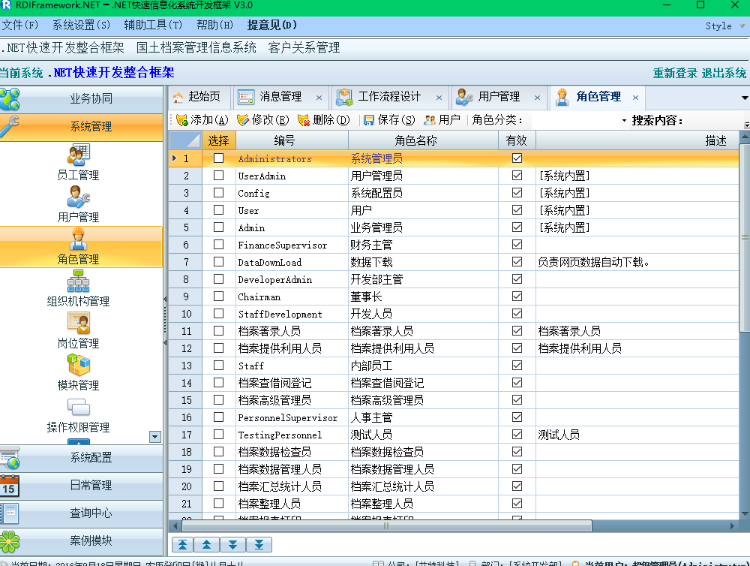Close the 消息管理 tab
The height and width of the screenshot is (566, 750).
[319, 98]
